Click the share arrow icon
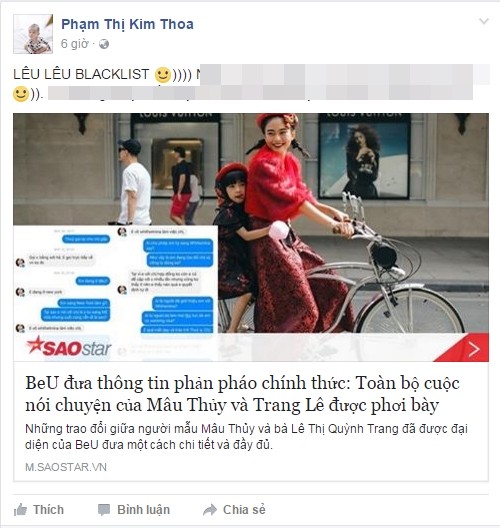The image size is (500, 528). (x=210, y=510)
